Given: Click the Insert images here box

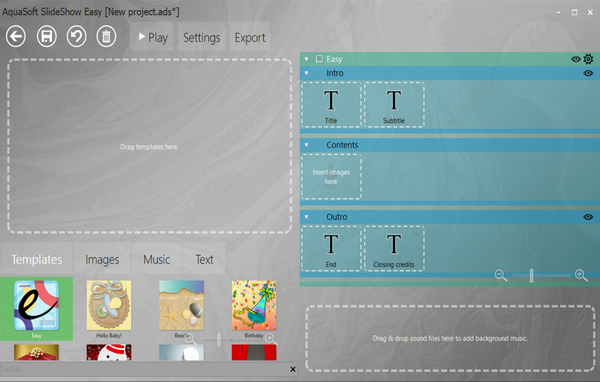Looking at the screenshot, I should point(331,176).
